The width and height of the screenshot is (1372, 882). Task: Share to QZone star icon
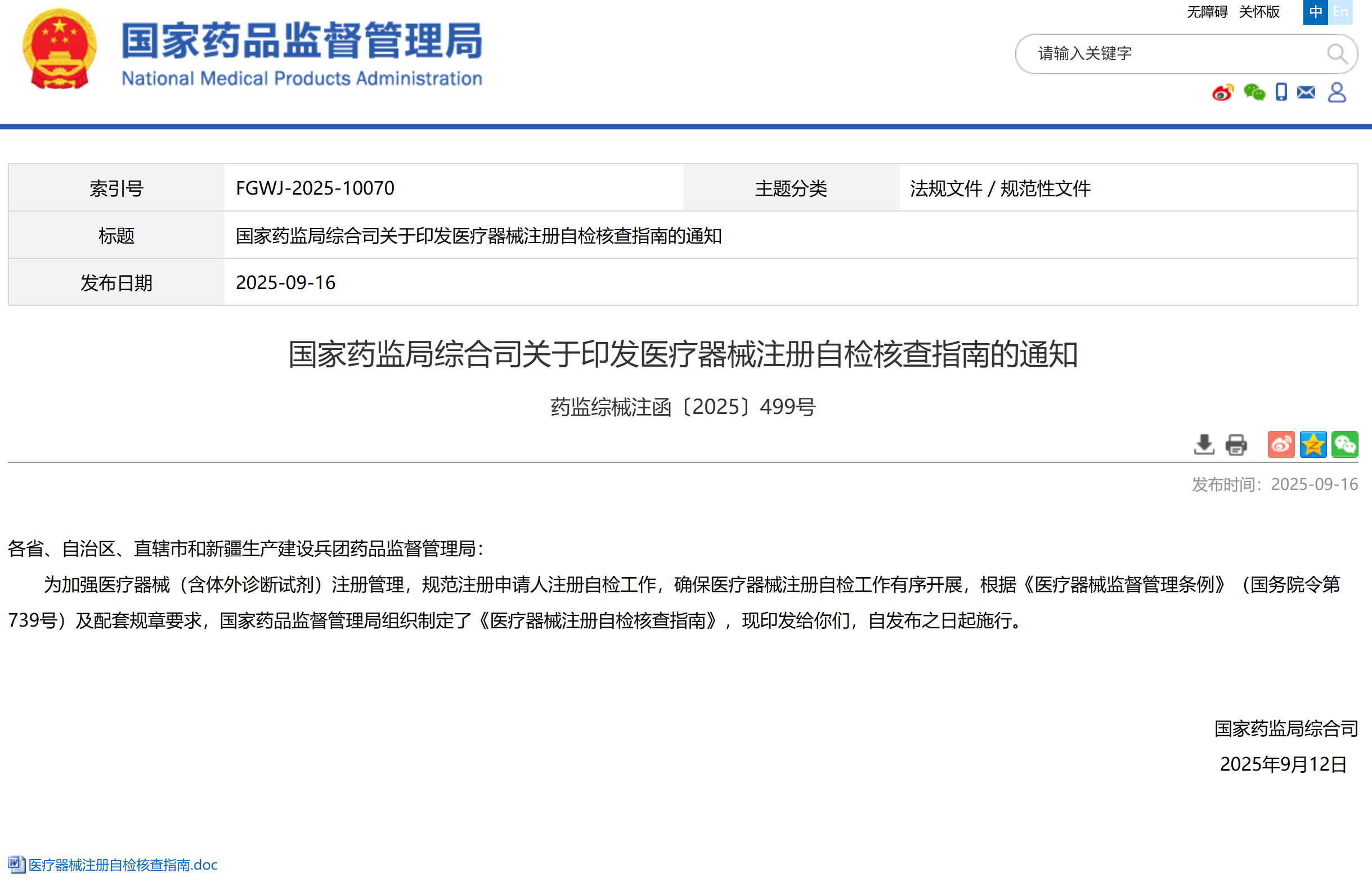1313,444
